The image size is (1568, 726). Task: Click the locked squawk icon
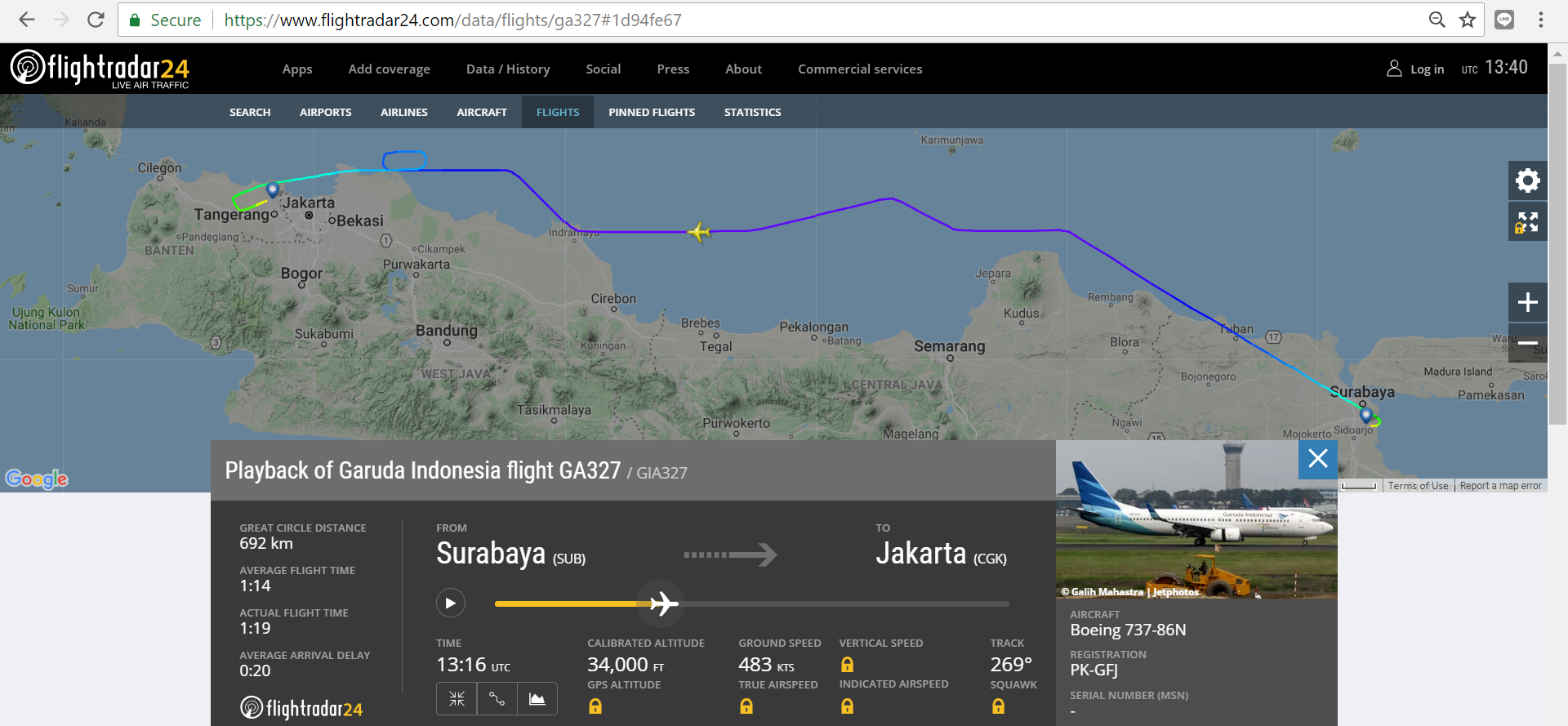(998, 706)
